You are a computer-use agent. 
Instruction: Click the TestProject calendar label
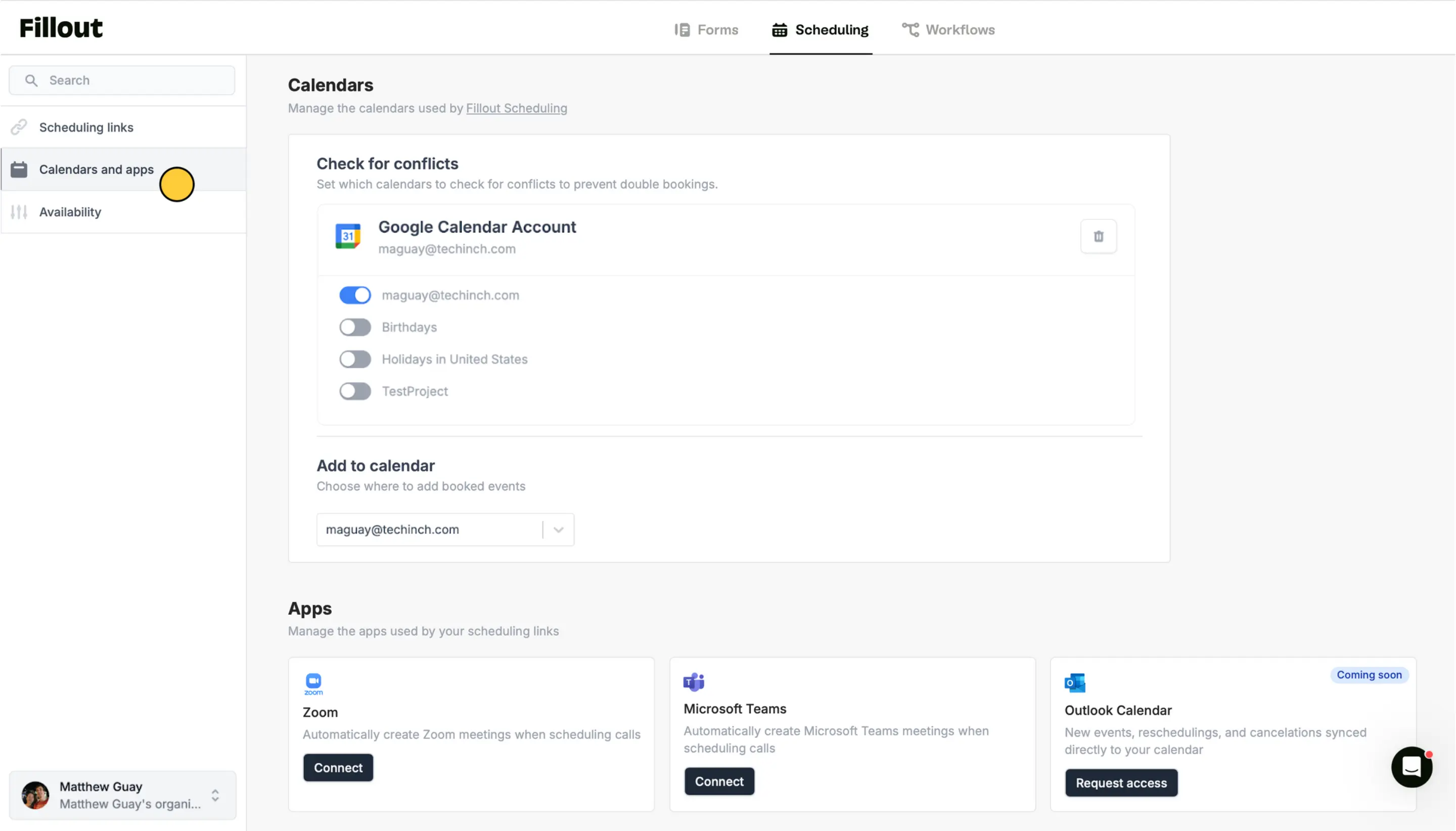pos(415,391)
